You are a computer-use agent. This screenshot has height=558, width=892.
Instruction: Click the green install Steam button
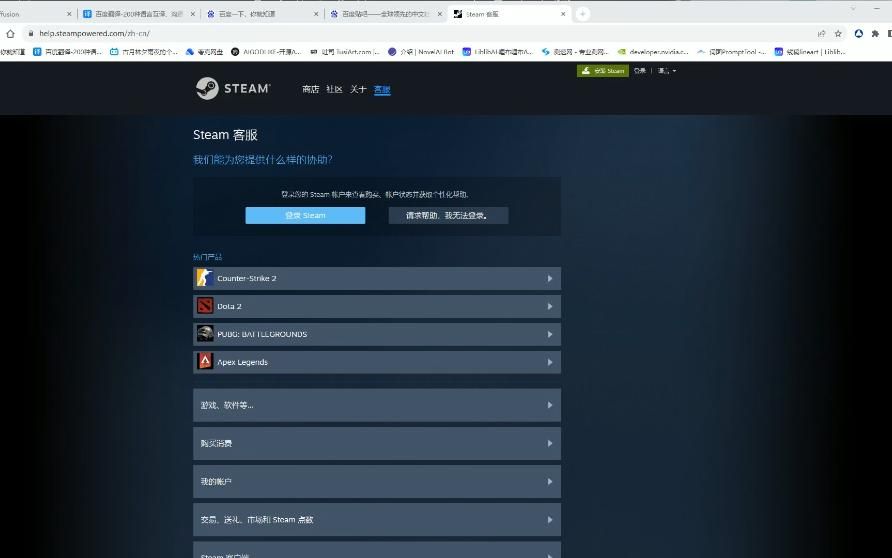[602, 71]
